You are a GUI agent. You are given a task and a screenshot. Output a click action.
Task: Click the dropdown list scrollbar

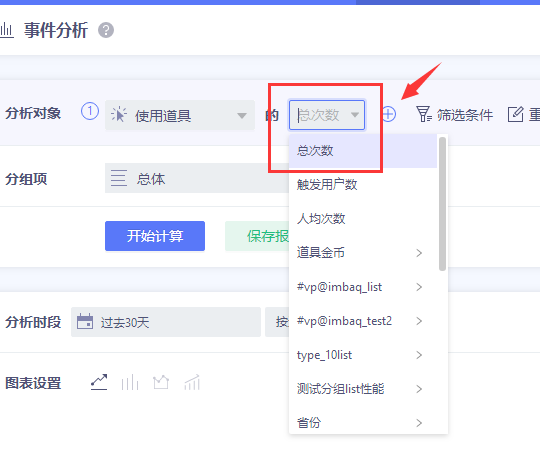point(443,204)
